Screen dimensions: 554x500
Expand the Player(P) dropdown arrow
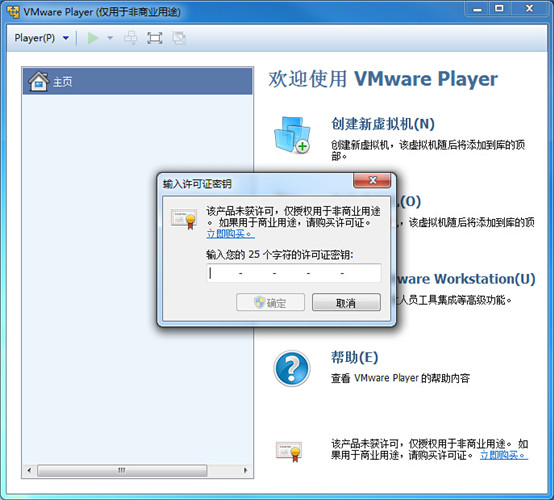click(66, 38)
